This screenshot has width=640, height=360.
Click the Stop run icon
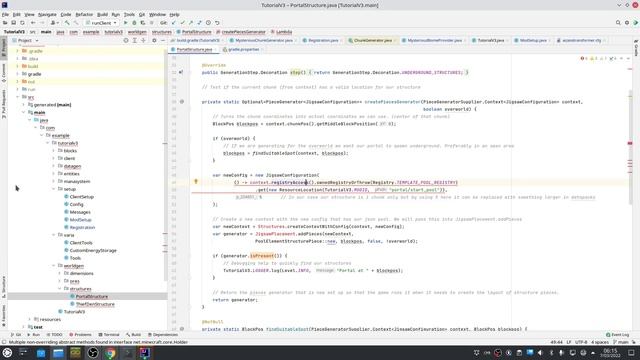151,23
